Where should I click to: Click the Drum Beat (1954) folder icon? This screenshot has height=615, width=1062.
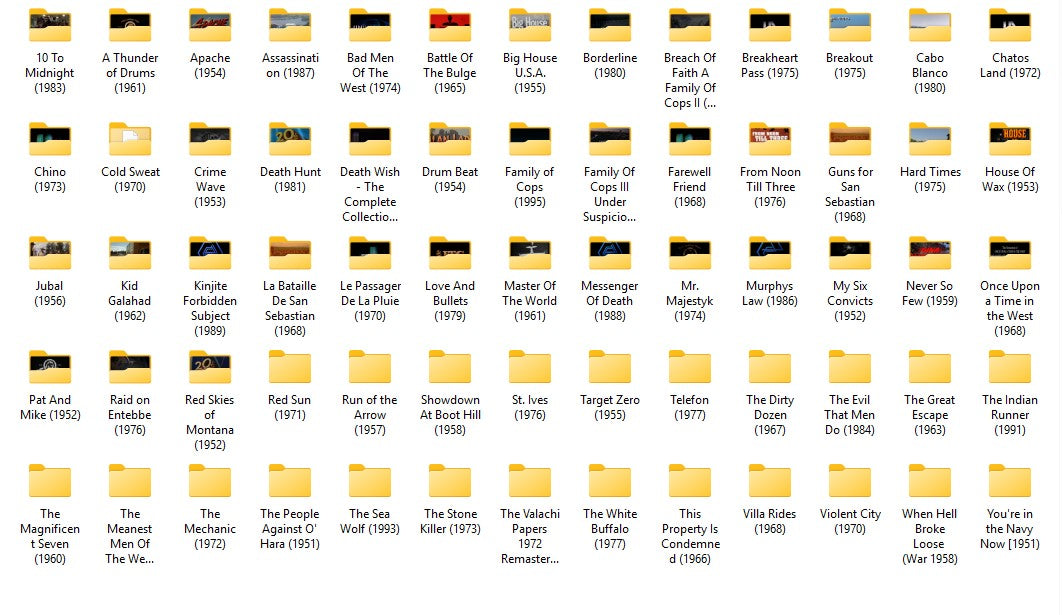tap(450, 140)
